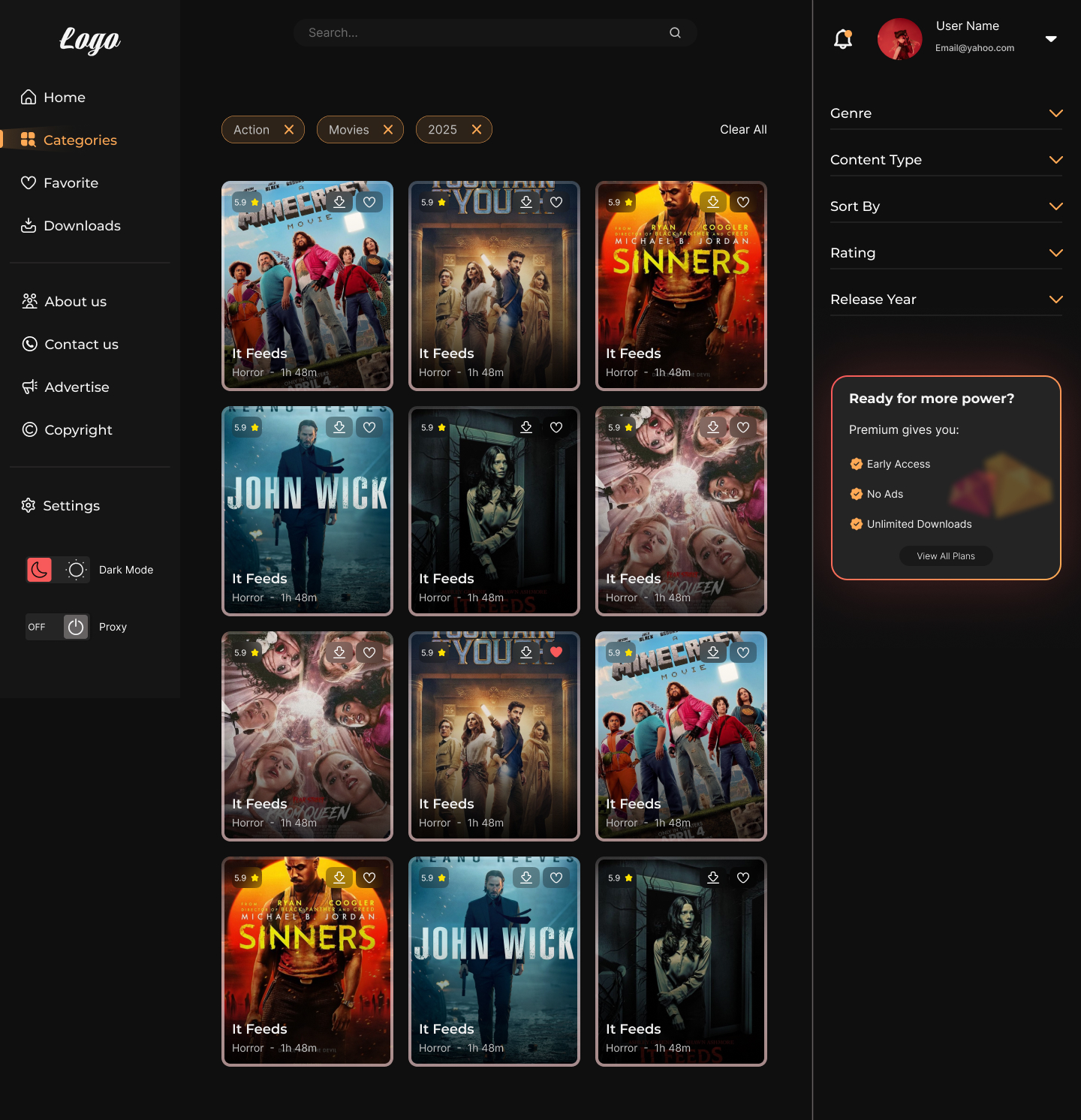The width and height of the screenshot is (1081, 1120).
Task: Download the first-row Fountain of Youth movie
Action: [x=526, y=202]
